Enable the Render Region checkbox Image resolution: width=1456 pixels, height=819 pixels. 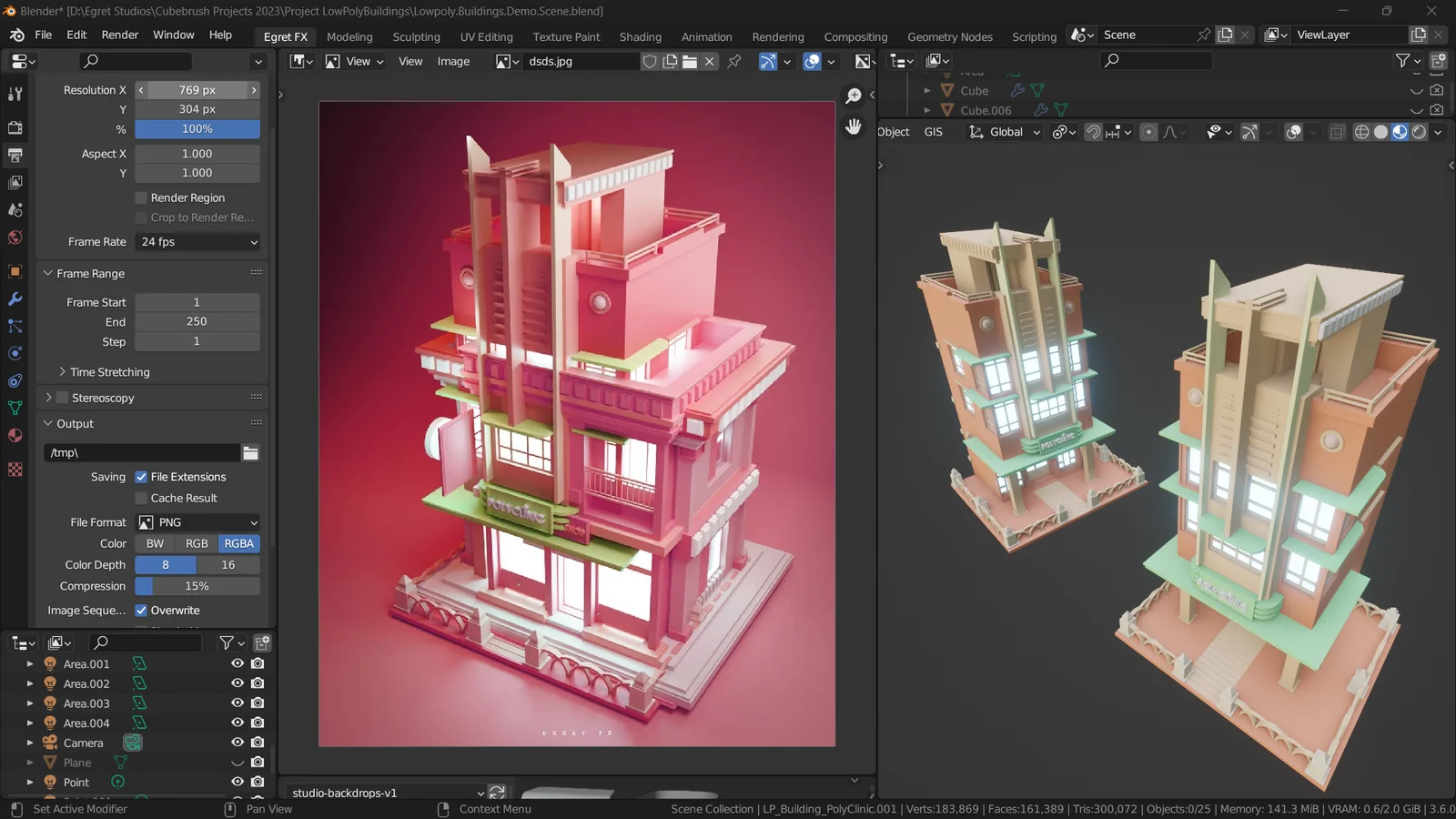(142, 197)
